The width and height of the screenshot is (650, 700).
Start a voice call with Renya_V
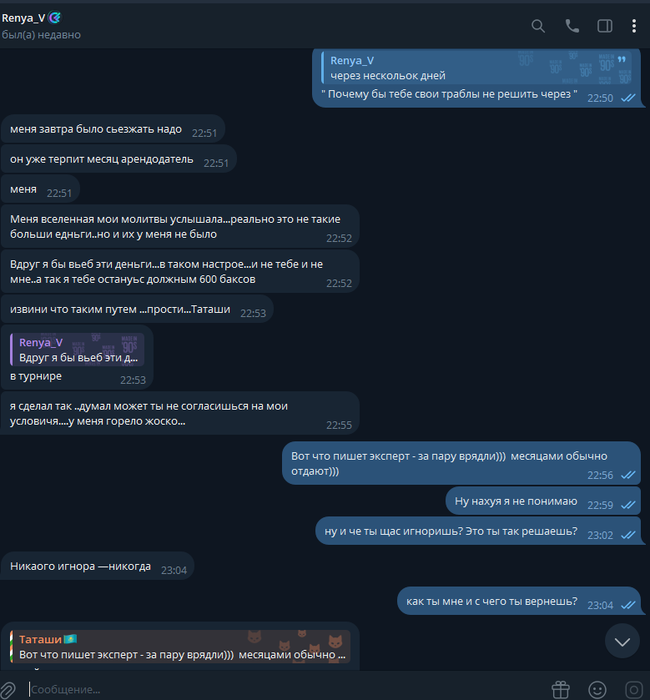click(x=572, y=26)
